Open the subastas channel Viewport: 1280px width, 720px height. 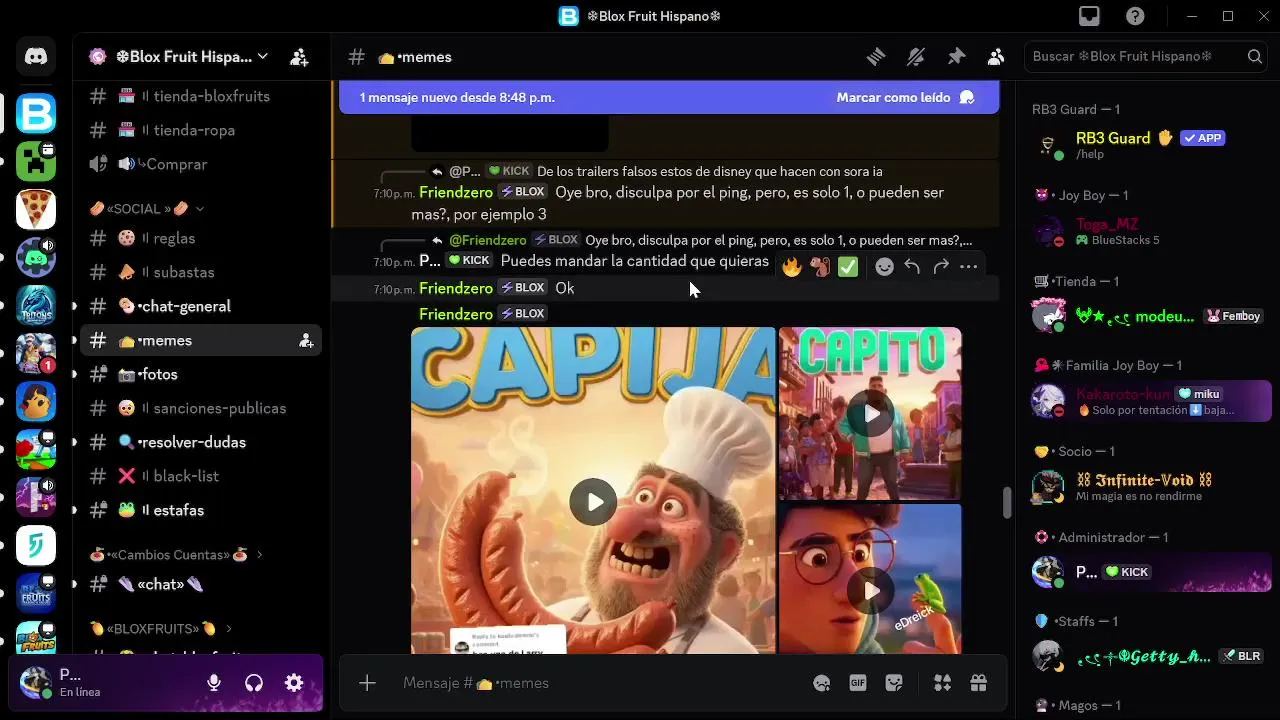point(200,272)
